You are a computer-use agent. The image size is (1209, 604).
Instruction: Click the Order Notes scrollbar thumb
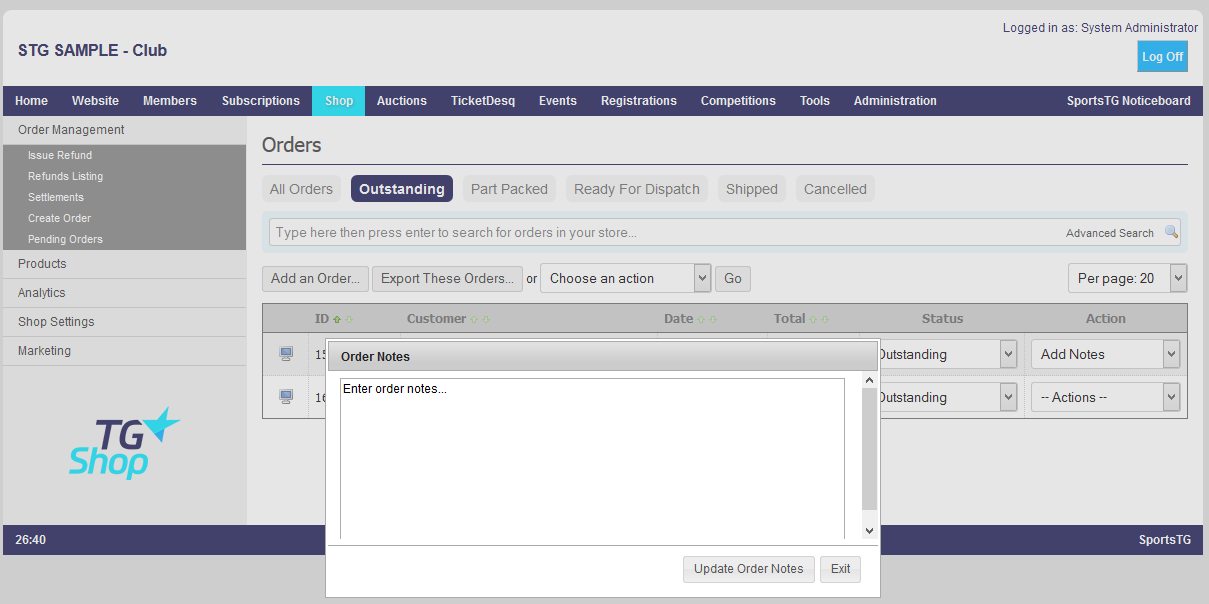[869, 448]
